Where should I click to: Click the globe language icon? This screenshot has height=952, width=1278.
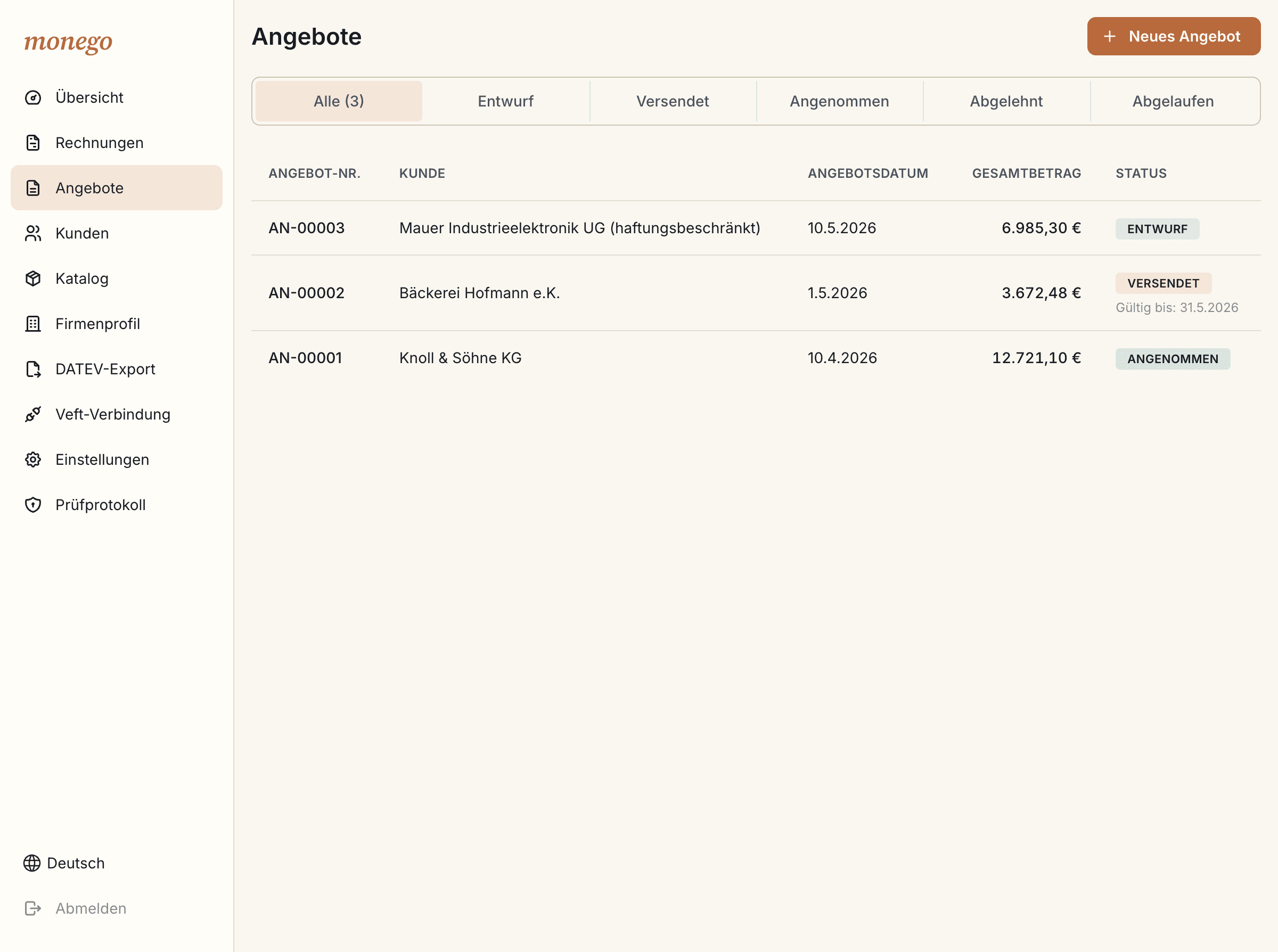pyautogui.click(x=32, y=863)
